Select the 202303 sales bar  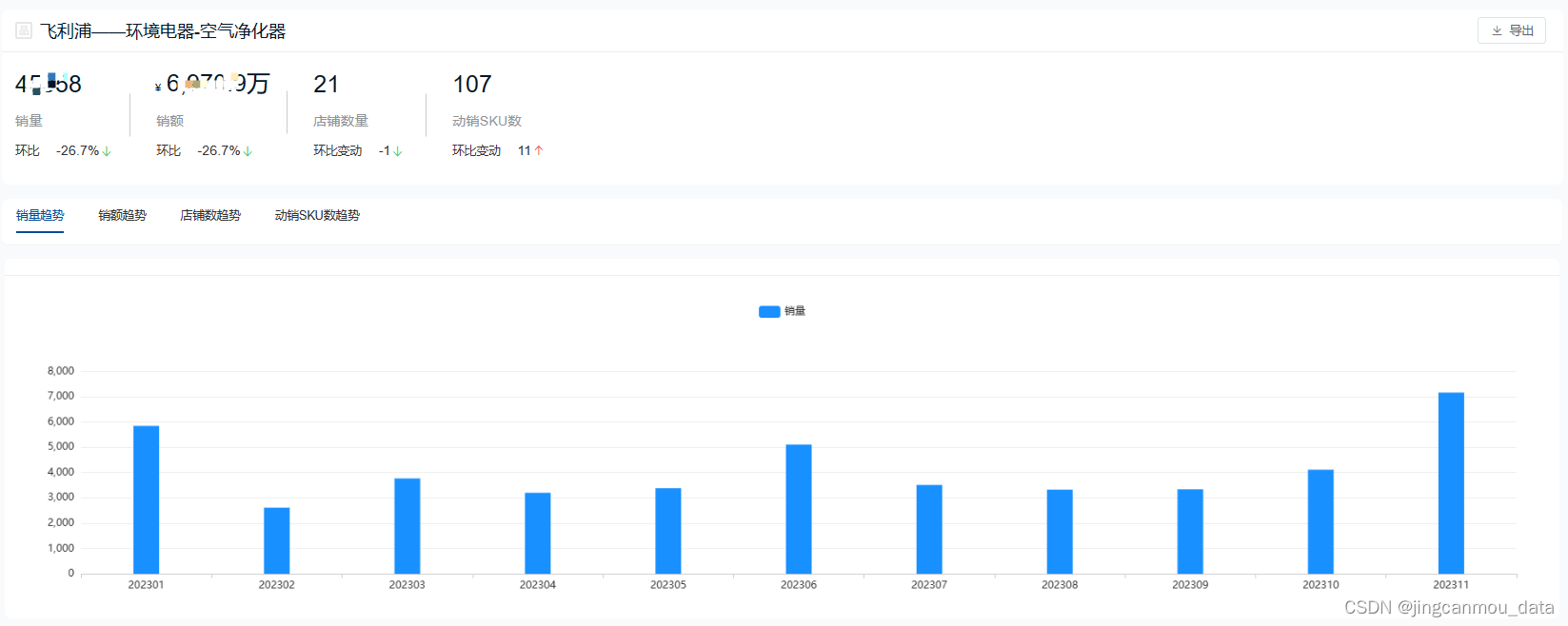[x=407, y=526]
